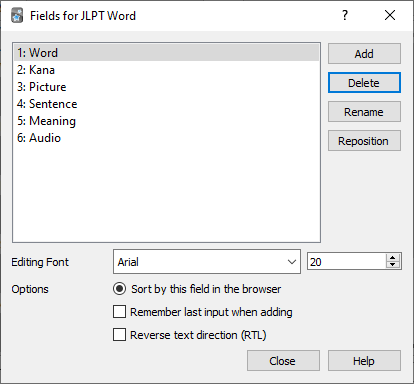Select the Sentence field
Viewport: 414px width, 384px height.
tap(166, 104)
